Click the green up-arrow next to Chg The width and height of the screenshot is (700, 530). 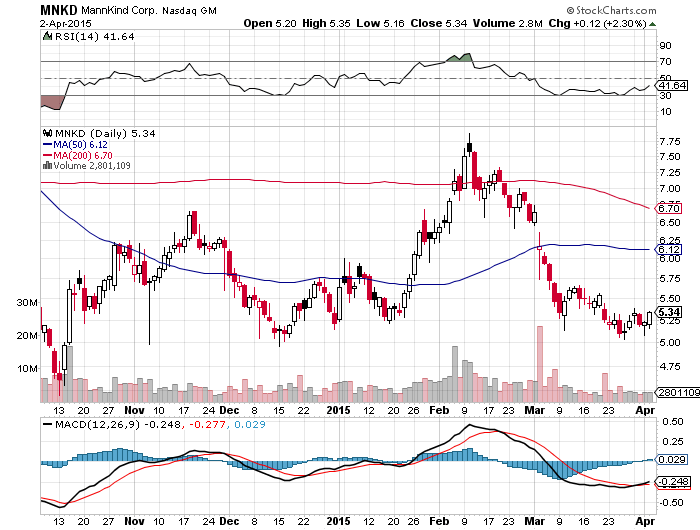point(653,24)
